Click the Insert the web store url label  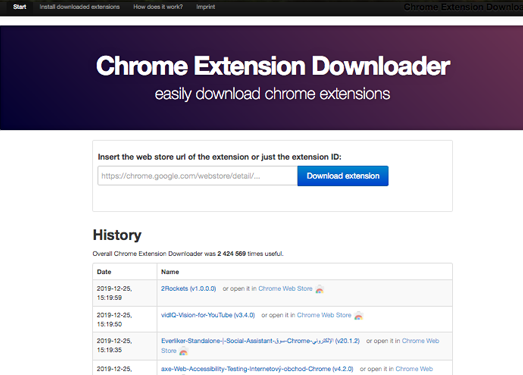pyautogui.click(x=219, y=157)
